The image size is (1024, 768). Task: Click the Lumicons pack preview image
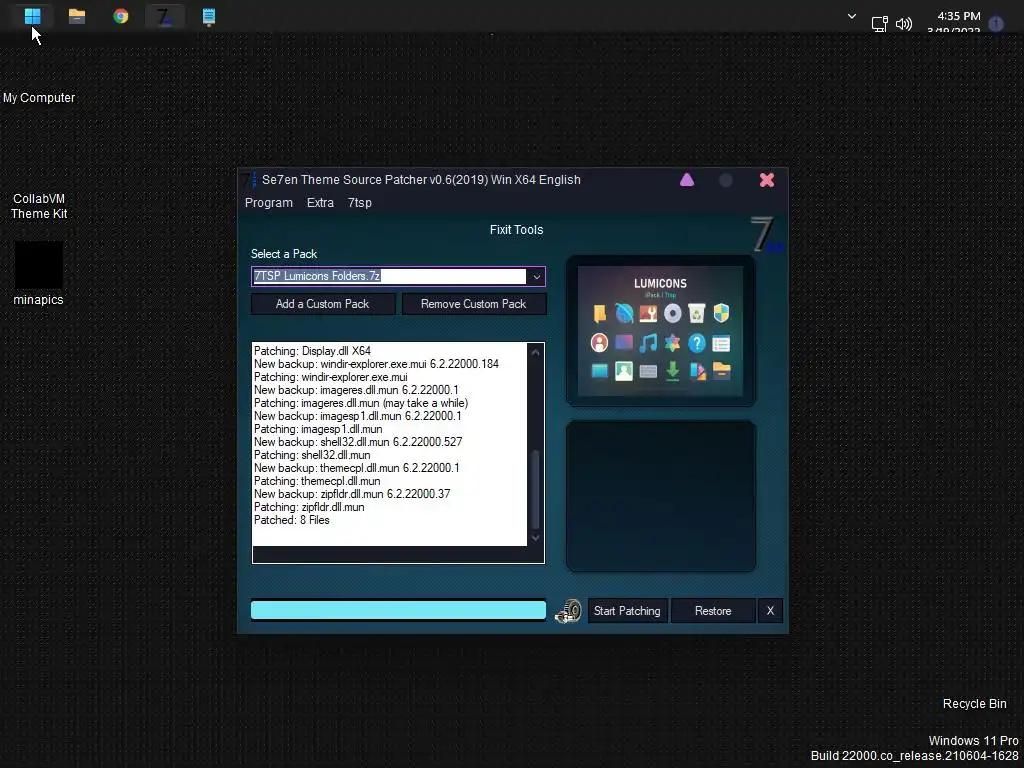(x=660, y=331)
